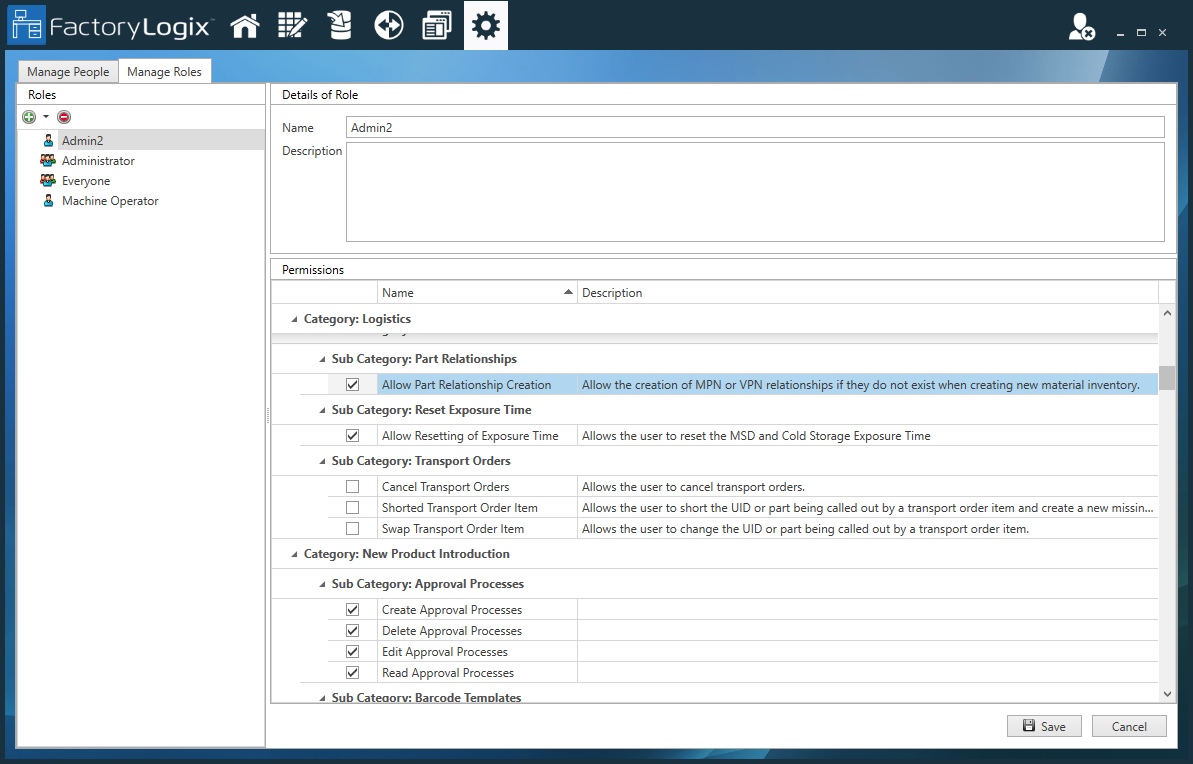Open the Logistics materials module icon

pyautogui.click(x=340, y=24)
